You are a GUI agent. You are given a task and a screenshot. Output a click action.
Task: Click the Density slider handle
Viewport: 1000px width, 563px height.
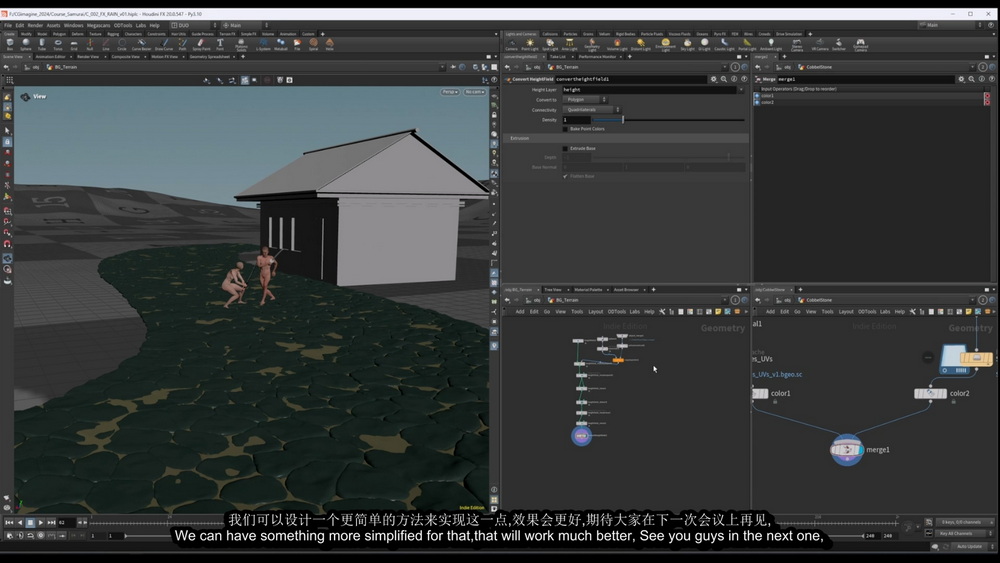pyautogui.click(x=623, y=120)
